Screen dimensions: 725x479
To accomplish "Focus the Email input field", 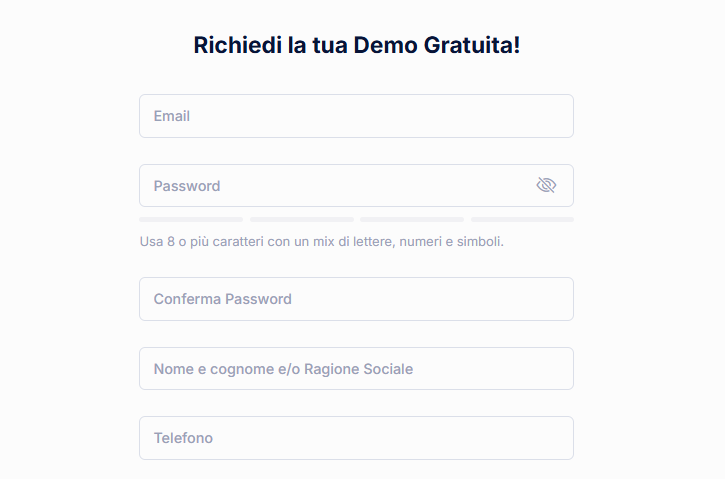I will click(x=355, y=116).
